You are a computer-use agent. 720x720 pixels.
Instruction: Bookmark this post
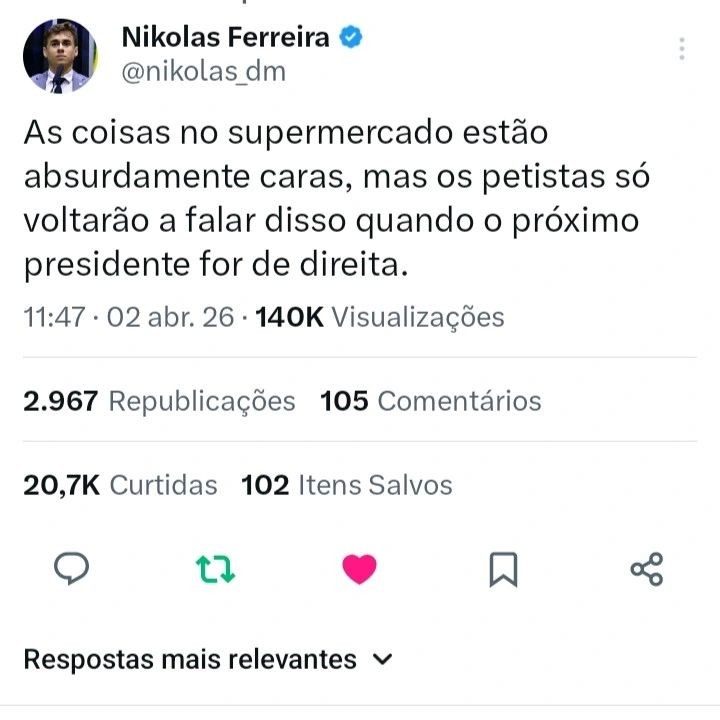click(503, 569)
